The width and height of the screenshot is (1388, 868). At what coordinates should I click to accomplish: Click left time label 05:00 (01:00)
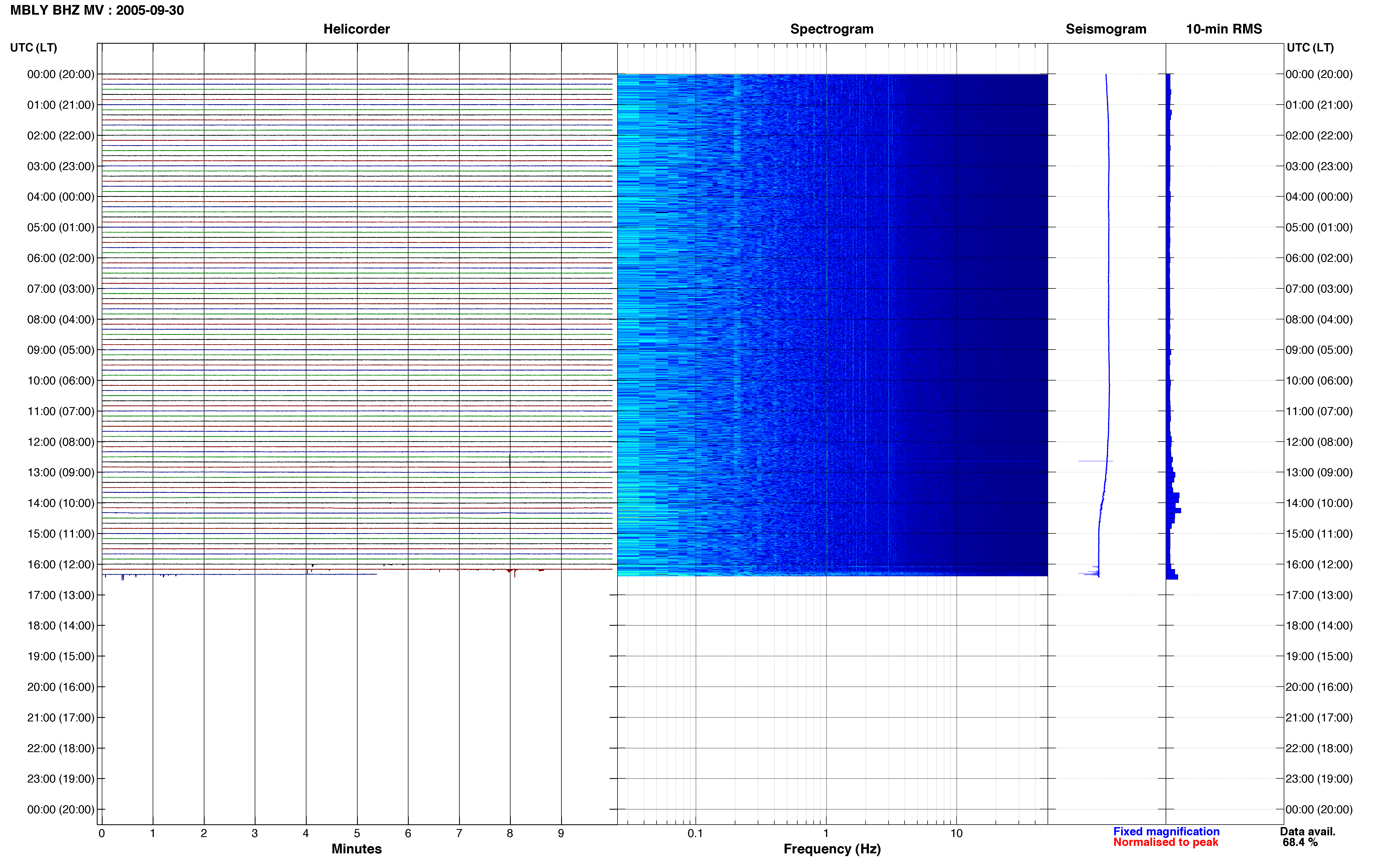click(61, 227)
